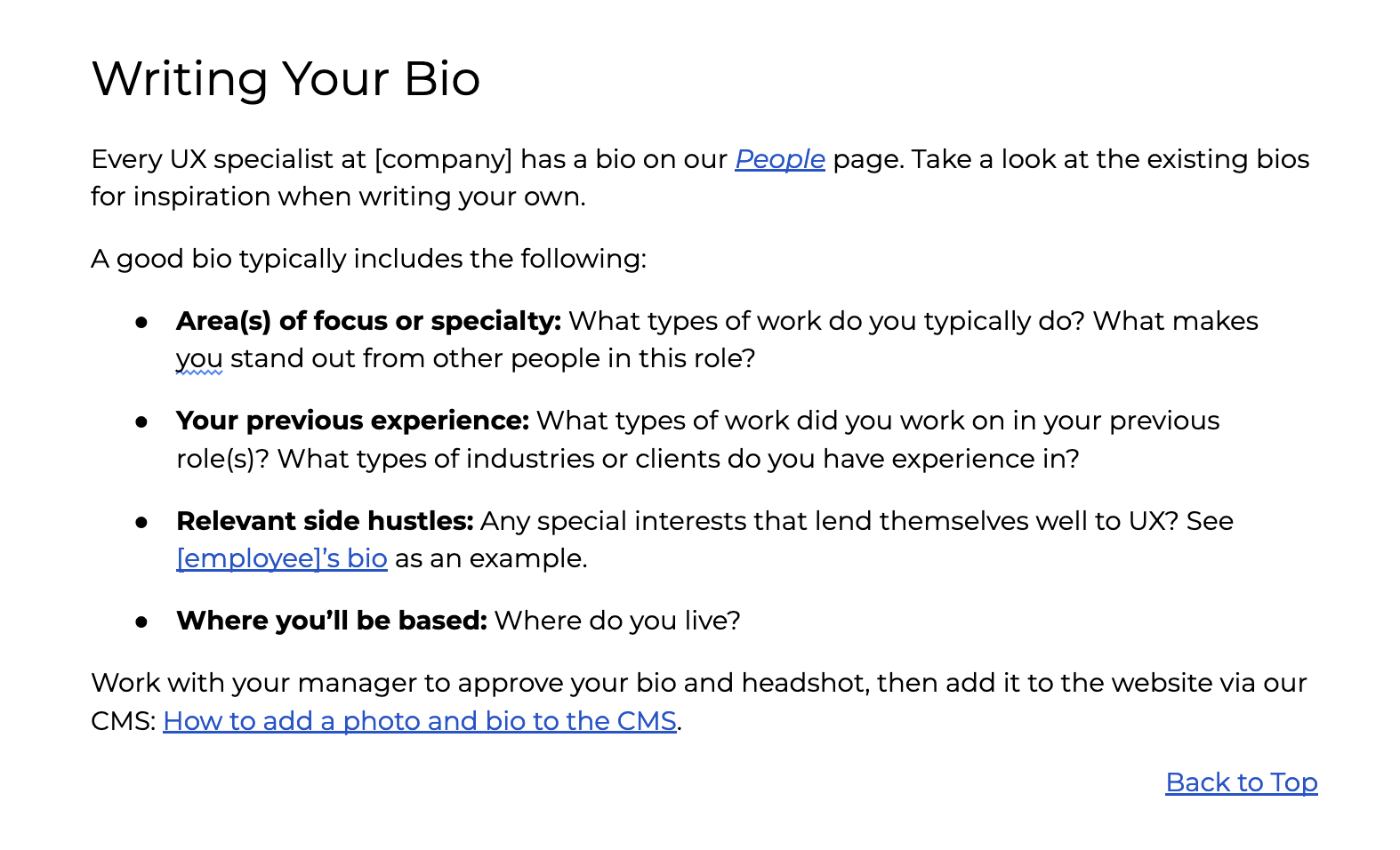Image resolution: width=1400 pixels, height=850 pixels.
Task: Open the [employee]'s bio link
Action: click(x=281, y=558)
